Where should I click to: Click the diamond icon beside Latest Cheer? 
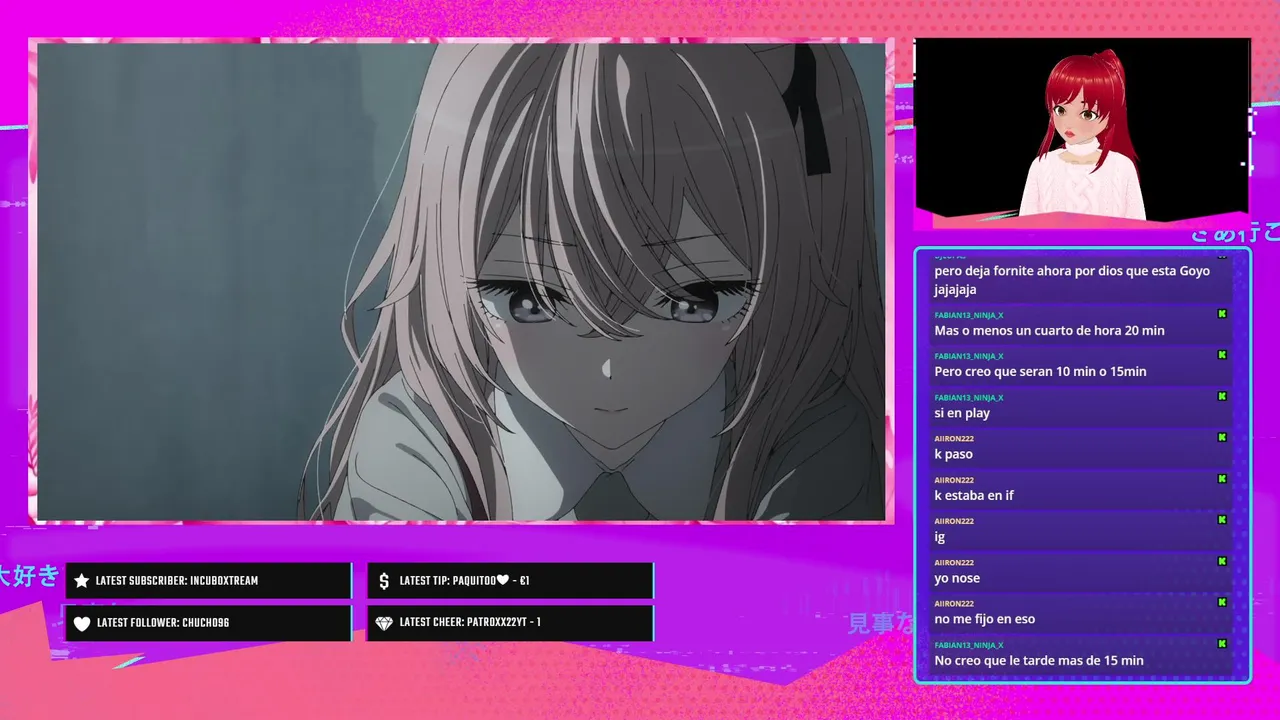coord(384,623)
